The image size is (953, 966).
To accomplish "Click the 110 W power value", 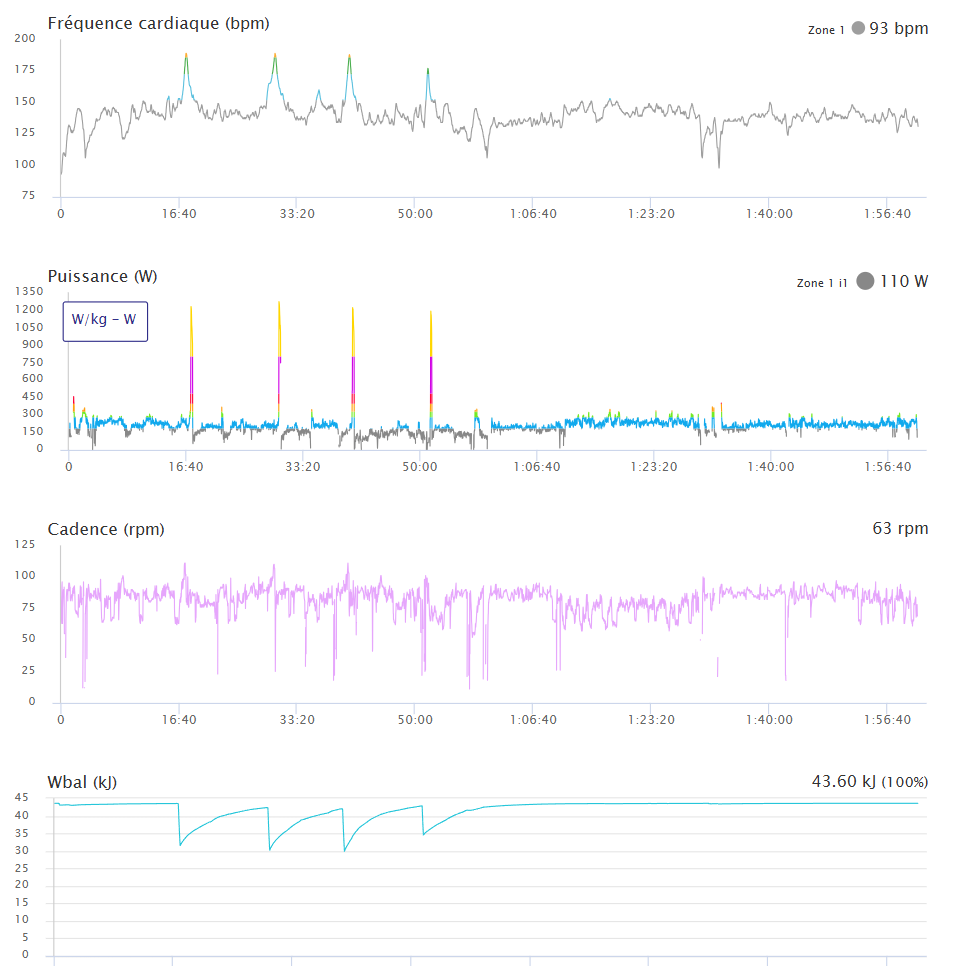I will (903, 281).
